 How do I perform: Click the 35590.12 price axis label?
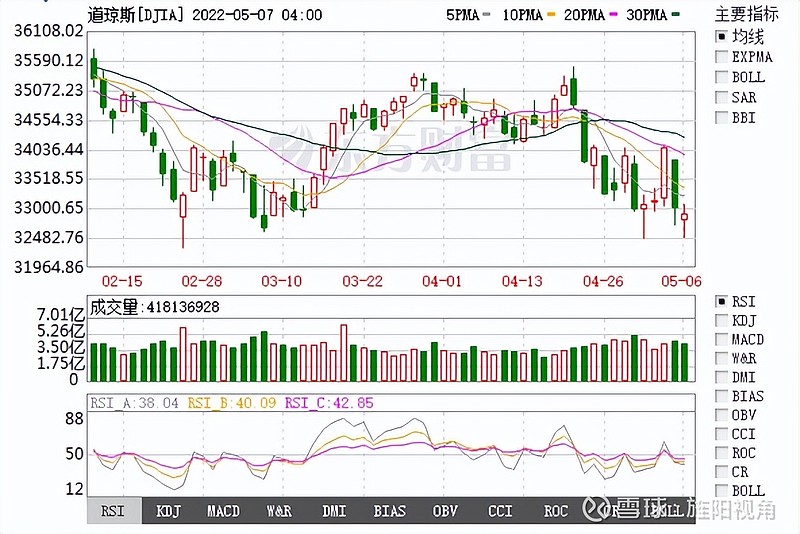click(x=48, y=60)
